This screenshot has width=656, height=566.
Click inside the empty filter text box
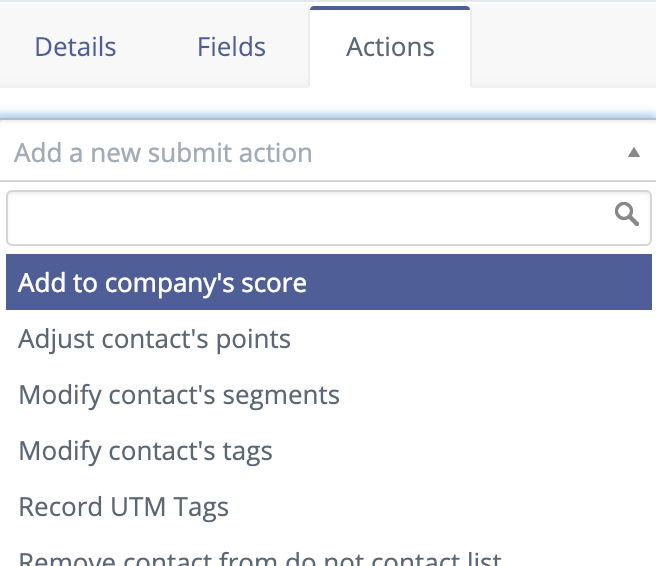(x=329, y=218)
